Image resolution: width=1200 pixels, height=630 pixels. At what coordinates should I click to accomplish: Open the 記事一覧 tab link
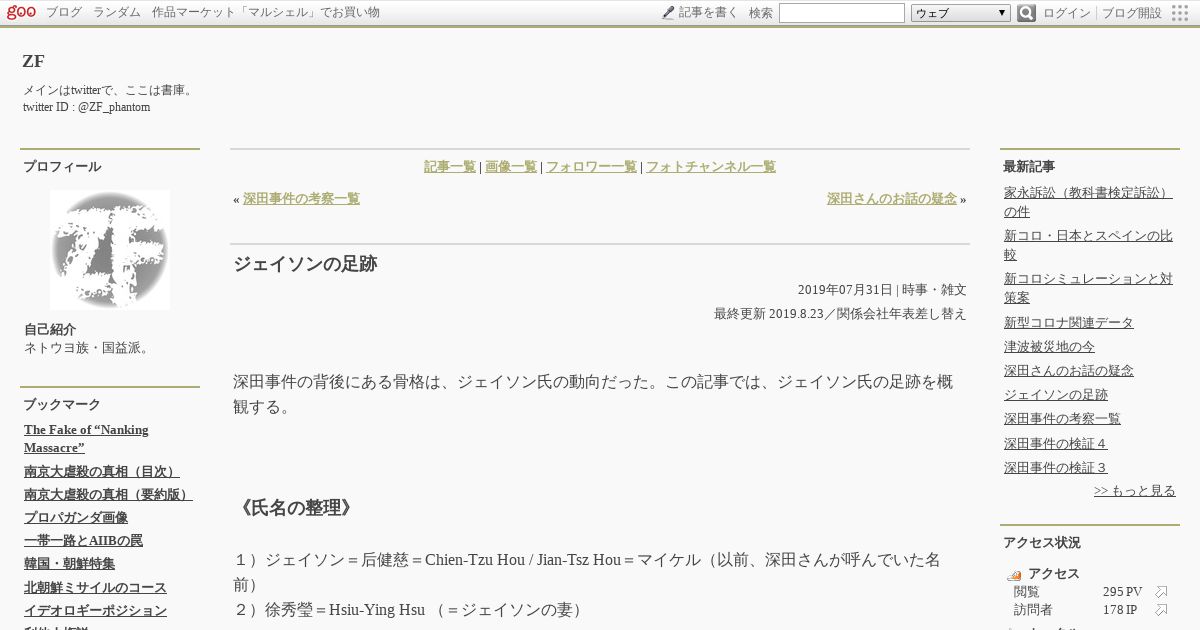[x=450, y=167]
